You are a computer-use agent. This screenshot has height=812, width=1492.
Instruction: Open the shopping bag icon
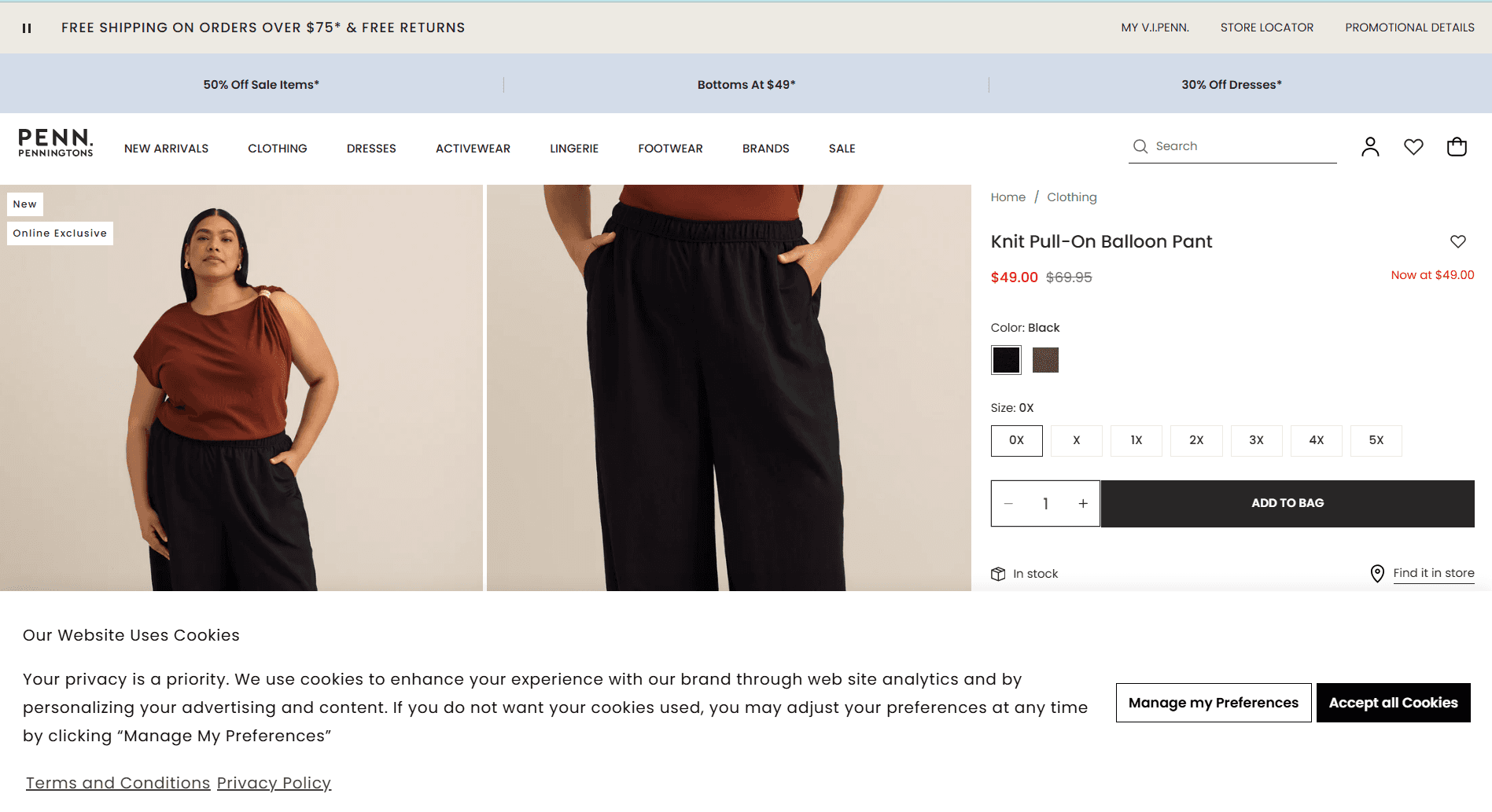1456,146
